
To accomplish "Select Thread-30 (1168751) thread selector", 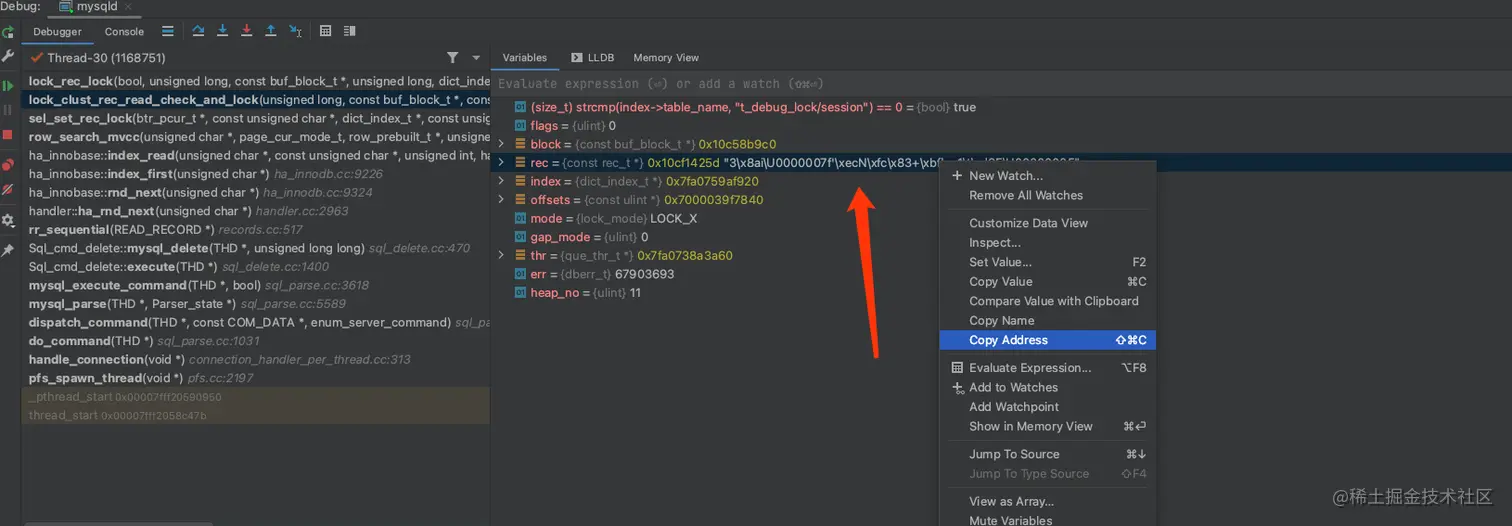I will [106, 58].
